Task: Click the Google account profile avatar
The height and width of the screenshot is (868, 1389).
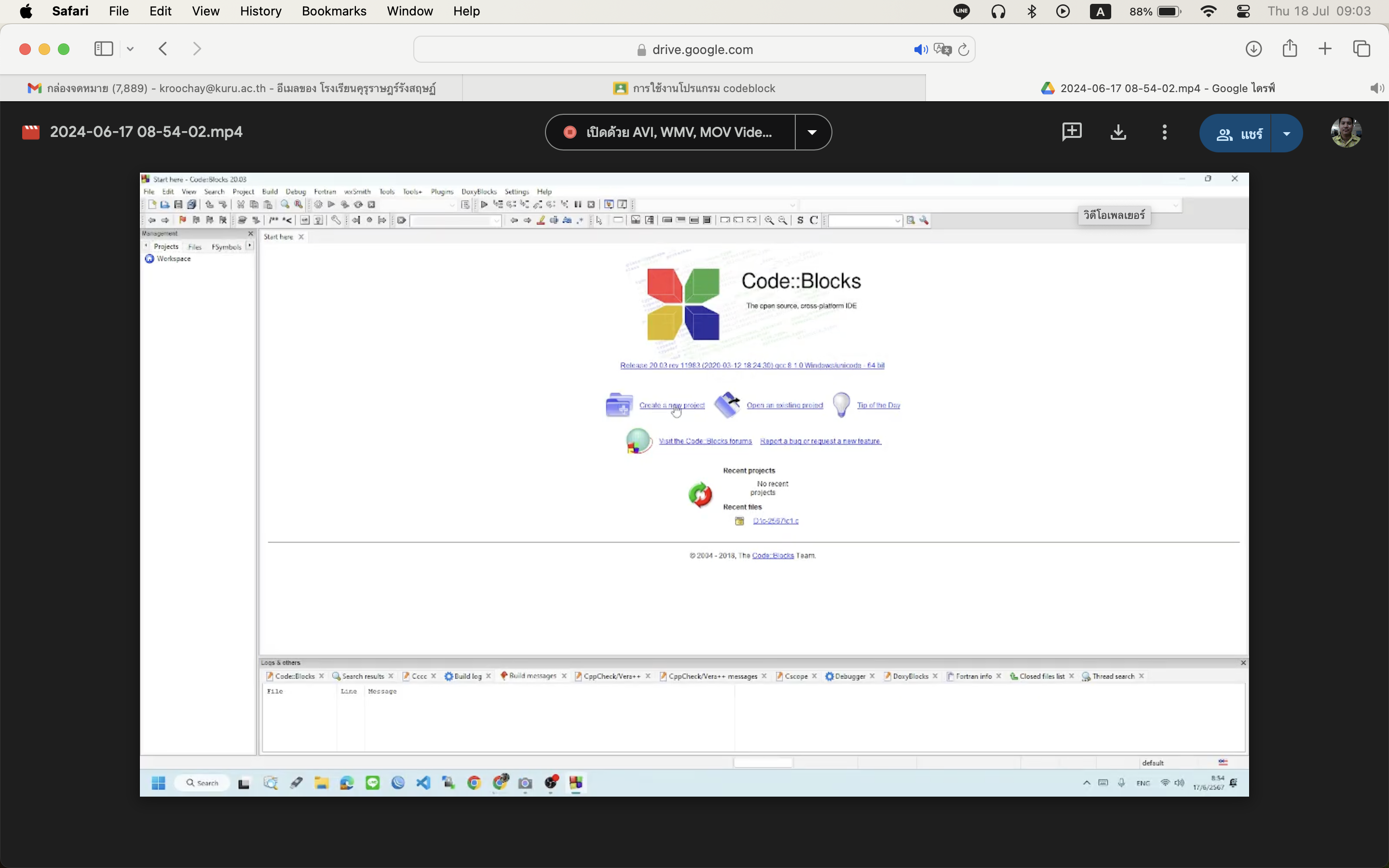Action: click(x=1346, y=133)
